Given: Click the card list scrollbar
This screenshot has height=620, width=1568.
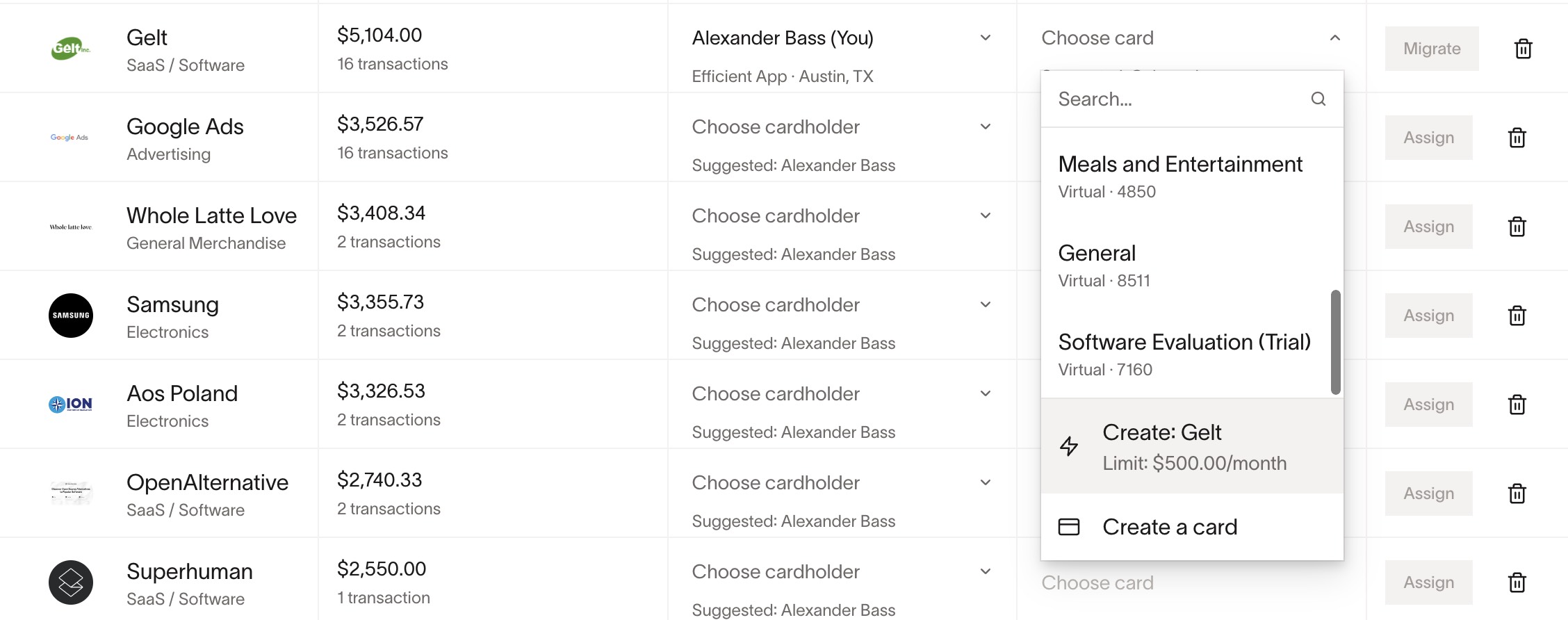Looking at the screenshot, I should tap(1335, 342).
